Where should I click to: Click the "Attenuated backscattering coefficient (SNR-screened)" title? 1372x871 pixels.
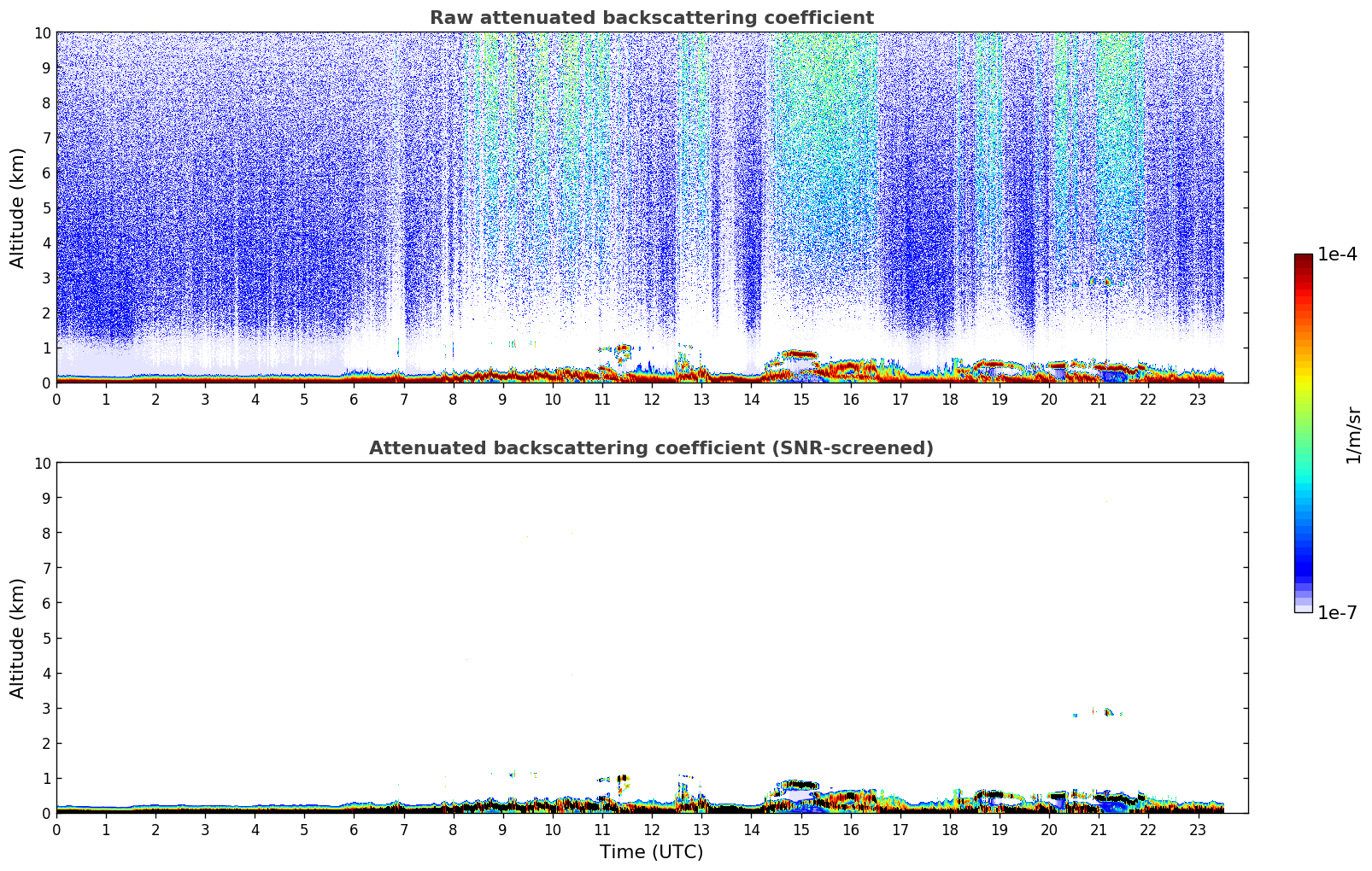point(651,448)
